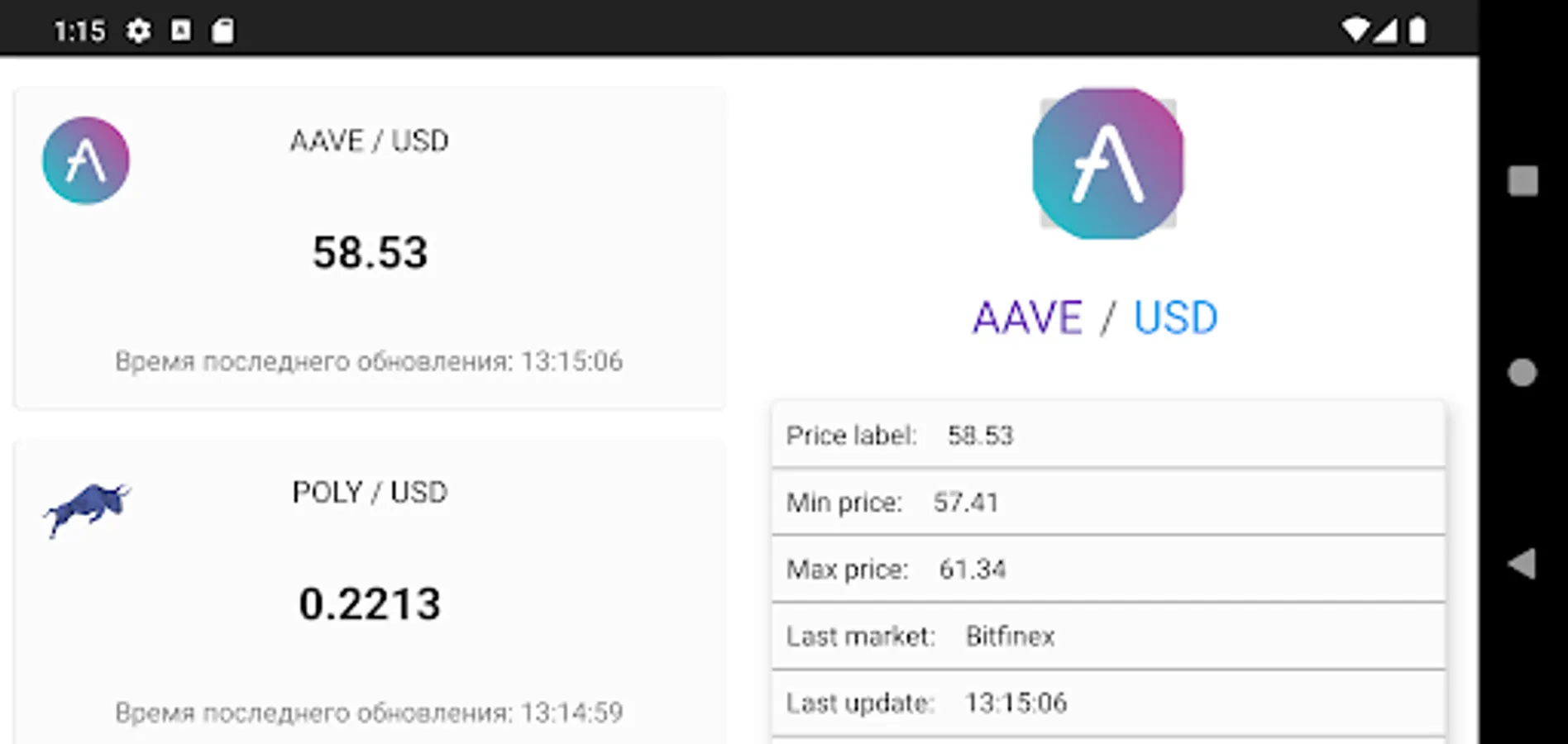Tap the SD card status bar icon

[x=222, y=31]
